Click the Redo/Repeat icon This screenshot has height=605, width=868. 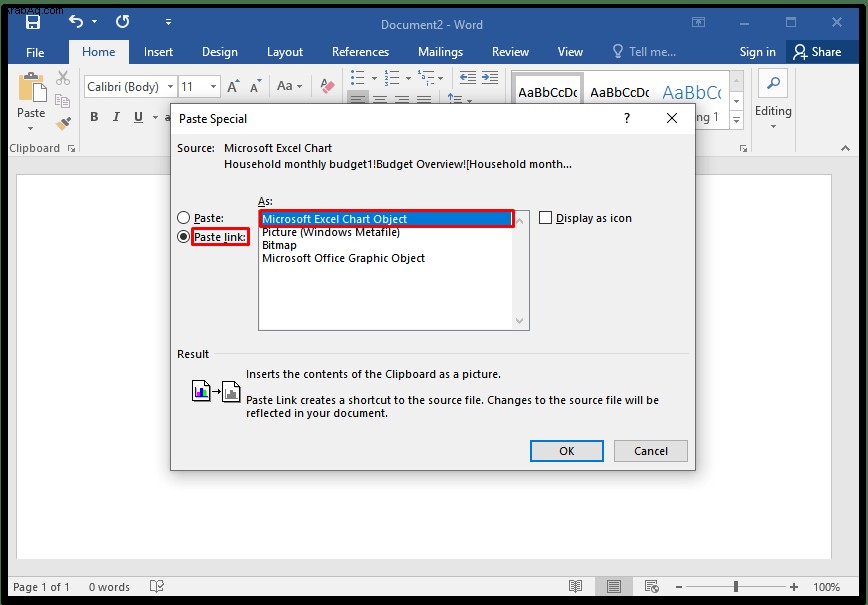click(x=122, y=22)
